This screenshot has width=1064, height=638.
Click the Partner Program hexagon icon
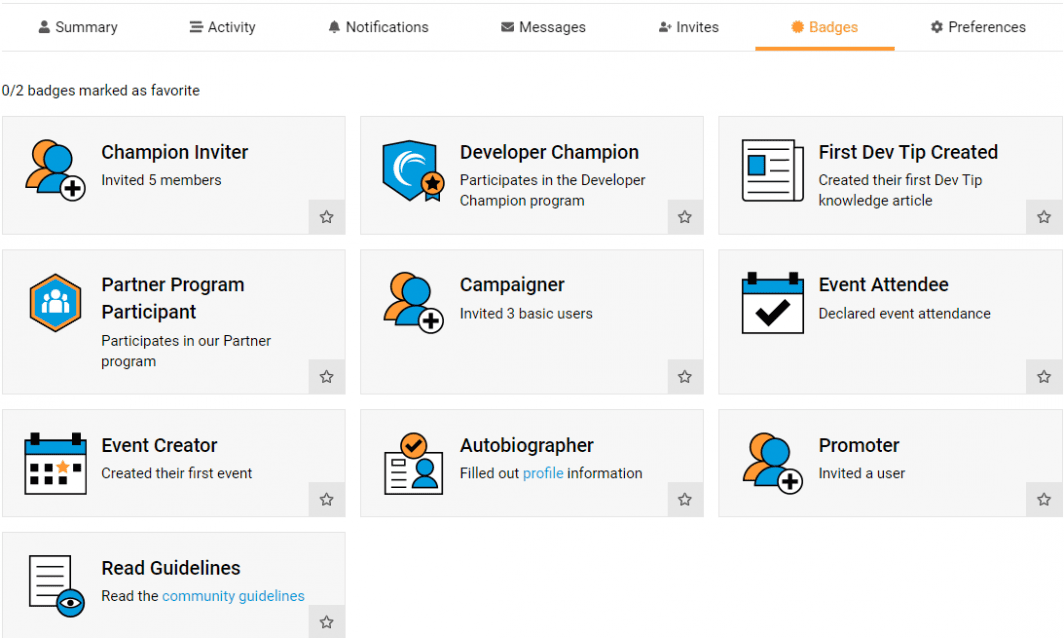[54, 303]
